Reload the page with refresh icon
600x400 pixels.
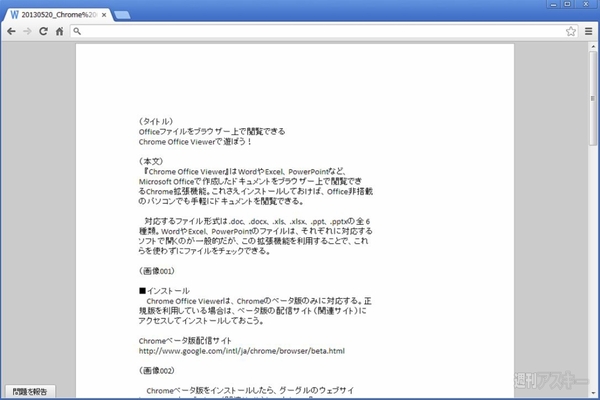(43, 31)
